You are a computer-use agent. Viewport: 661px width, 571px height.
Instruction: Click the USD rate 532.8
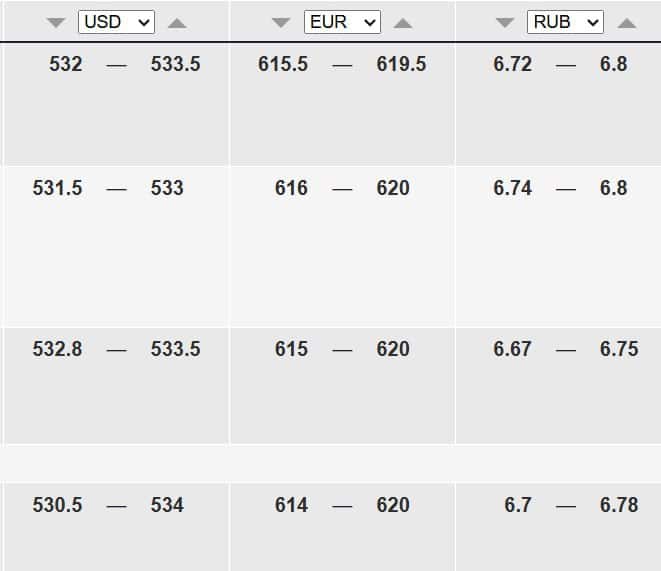click(x=57, y=349)
